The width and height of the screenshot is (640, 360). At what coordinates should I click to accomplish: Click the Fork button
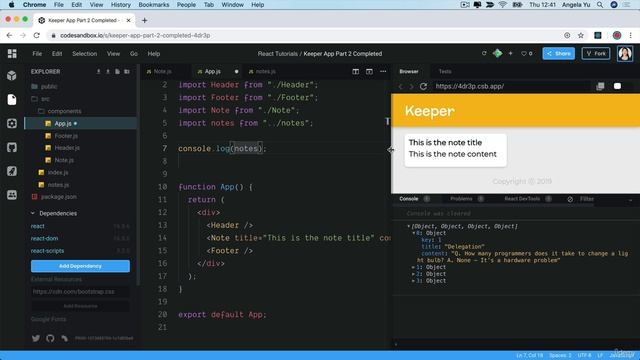tap(596, 53)
